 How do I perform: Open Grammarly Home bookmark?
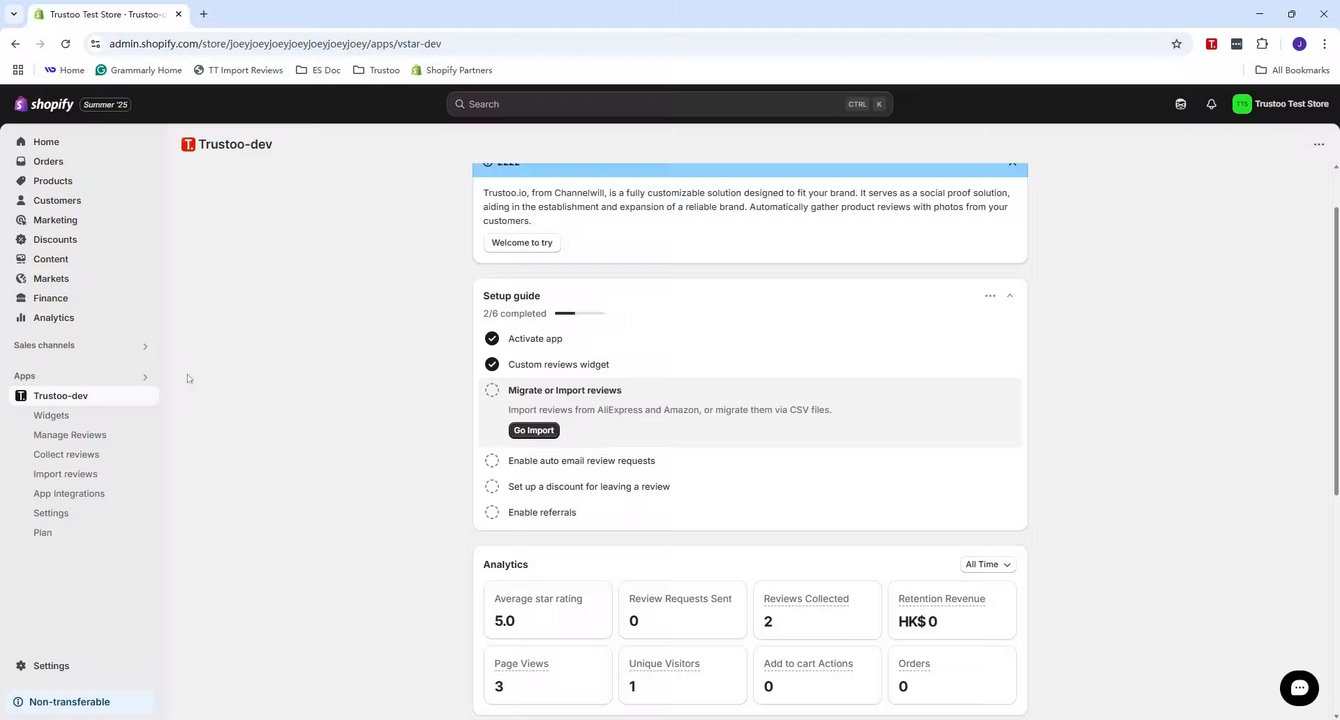[139, 70]
